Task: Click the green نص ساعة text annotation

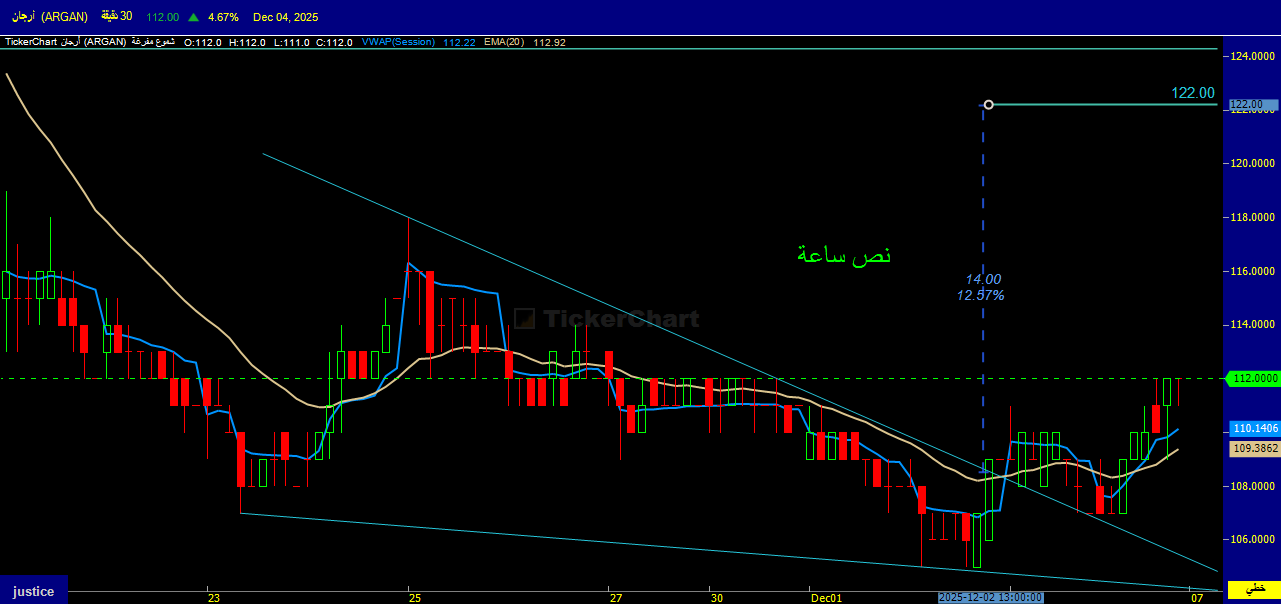Action: point(843,256)
